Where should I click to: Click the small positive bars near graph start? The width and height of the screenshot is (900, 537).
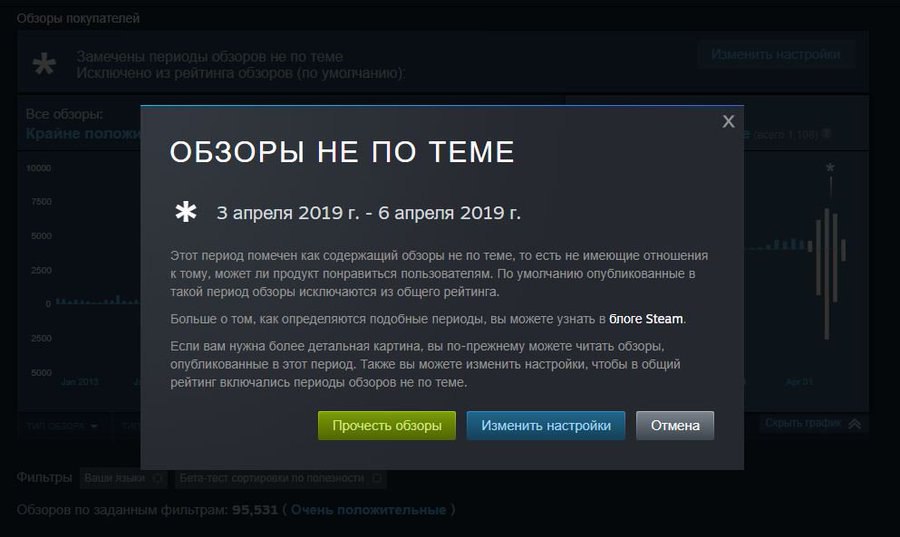pyautogui.click(x=98, y=300)
